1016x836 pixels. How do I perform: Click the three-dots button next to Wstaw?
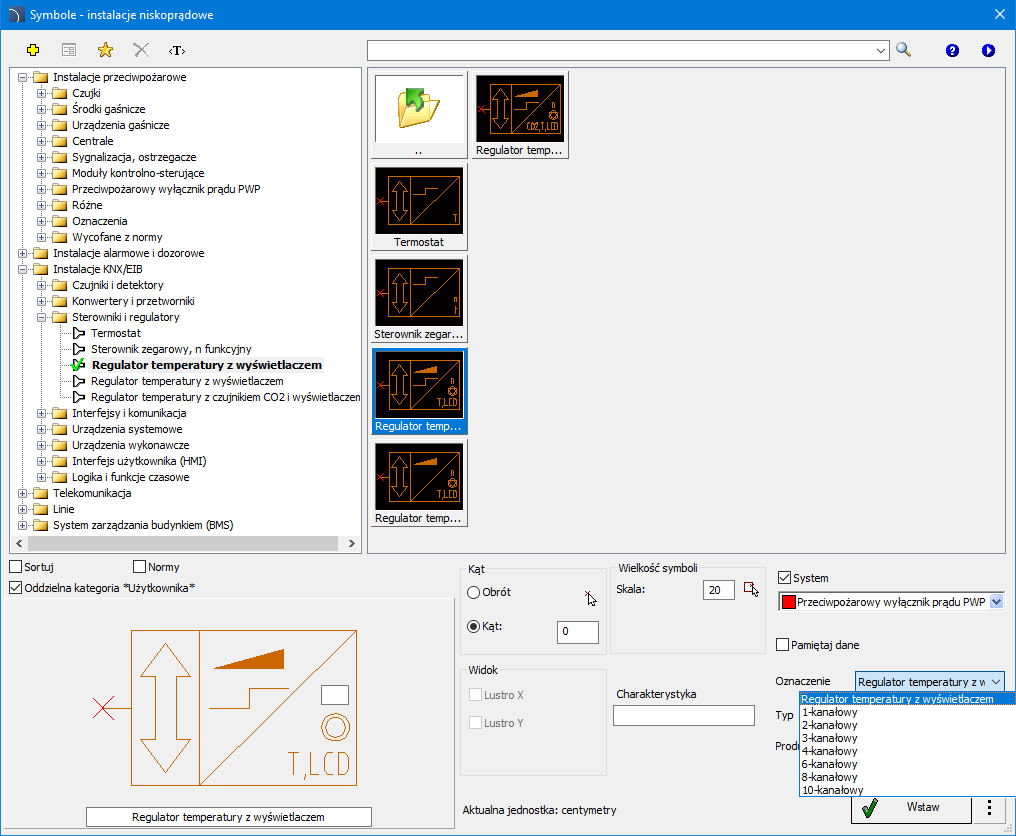pyautogui.click(x=989, y=807)
